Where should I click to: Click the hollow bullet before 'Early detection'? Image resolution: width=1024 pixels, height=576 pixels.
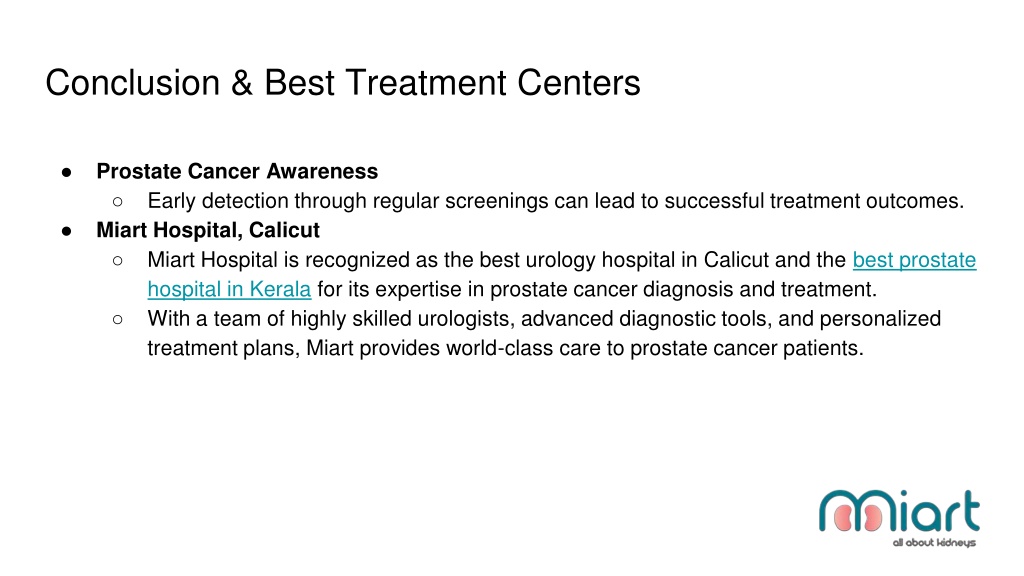coord(118,202)
